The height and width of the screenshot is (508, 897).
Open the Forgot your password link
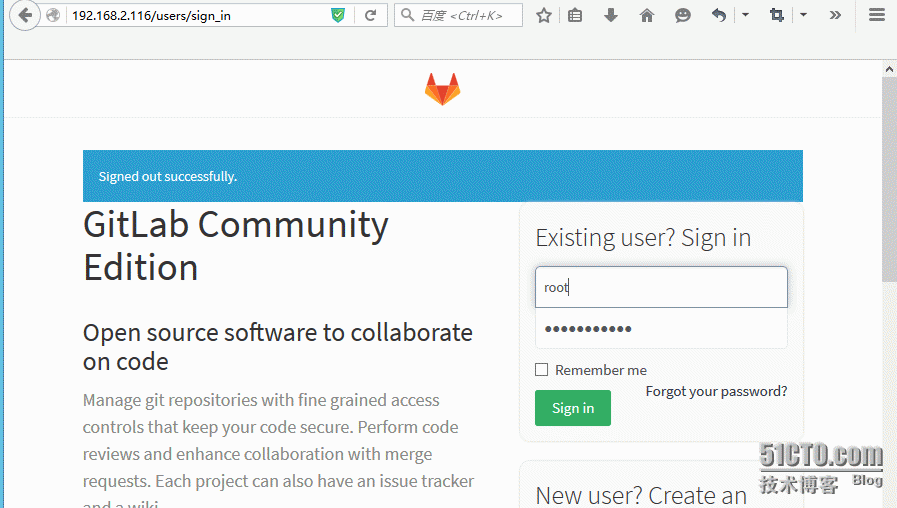tap(716, 391)
